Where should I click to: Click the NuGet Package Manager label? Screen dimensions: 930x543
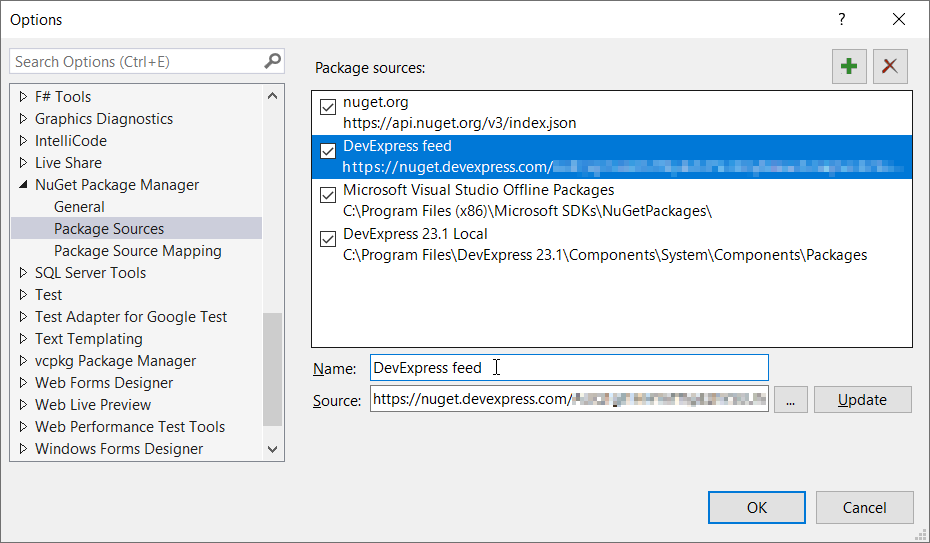click(117, 184)
